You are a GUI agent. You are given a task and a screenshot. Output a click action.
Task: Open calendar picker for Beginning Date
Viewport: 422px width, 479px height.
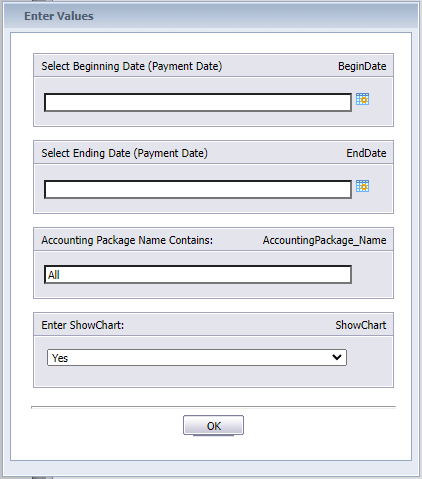362,99
